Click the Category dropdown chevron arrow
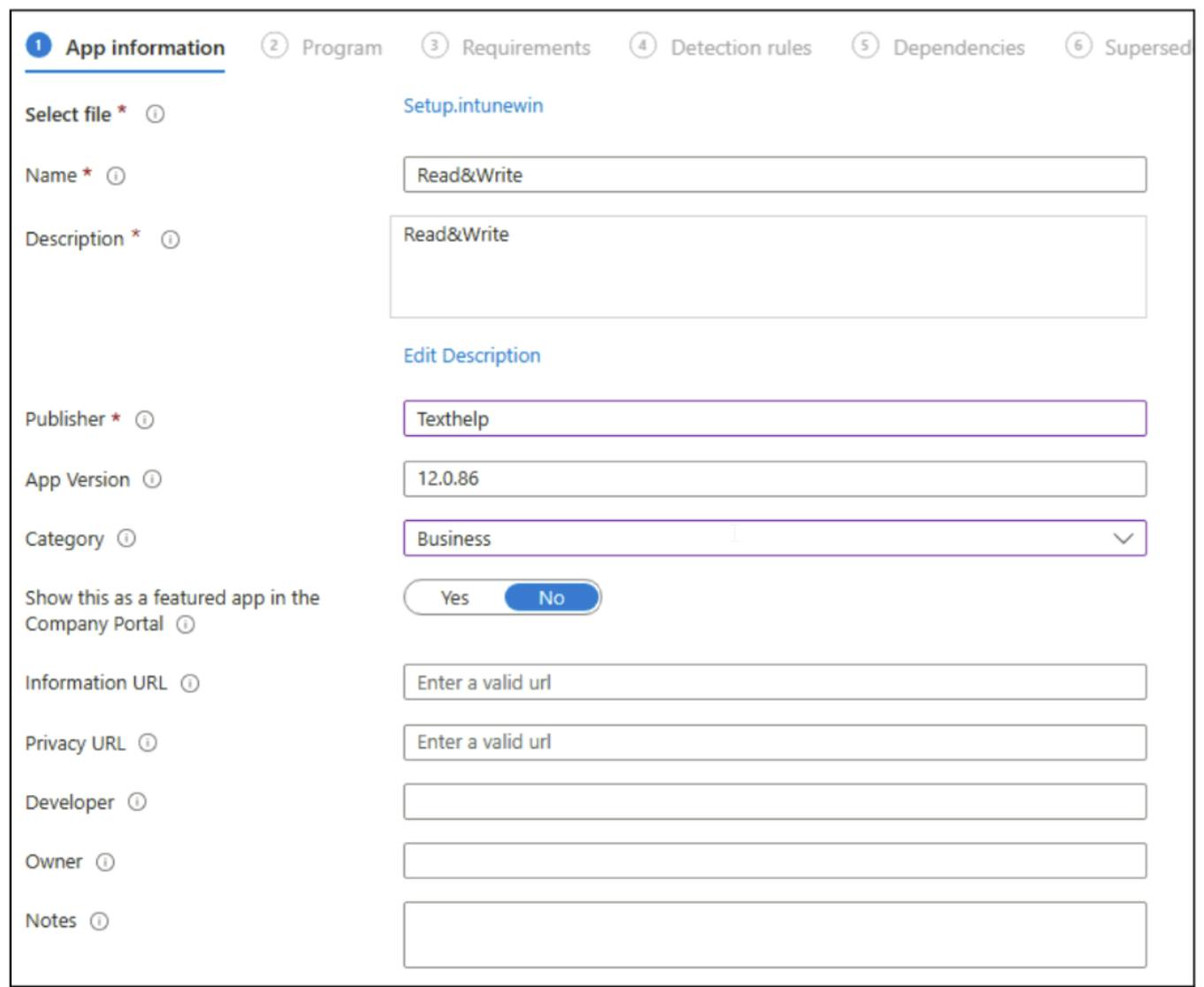1204x987 pixels. tap(1123, 539)
